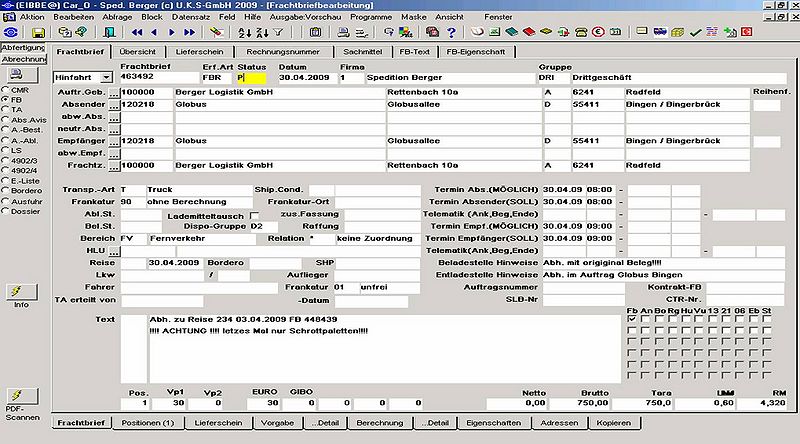The width and height of the screenshot is (800, 444).
Task: Jump to the first record with double-left arrow
Action: (137, 33)
